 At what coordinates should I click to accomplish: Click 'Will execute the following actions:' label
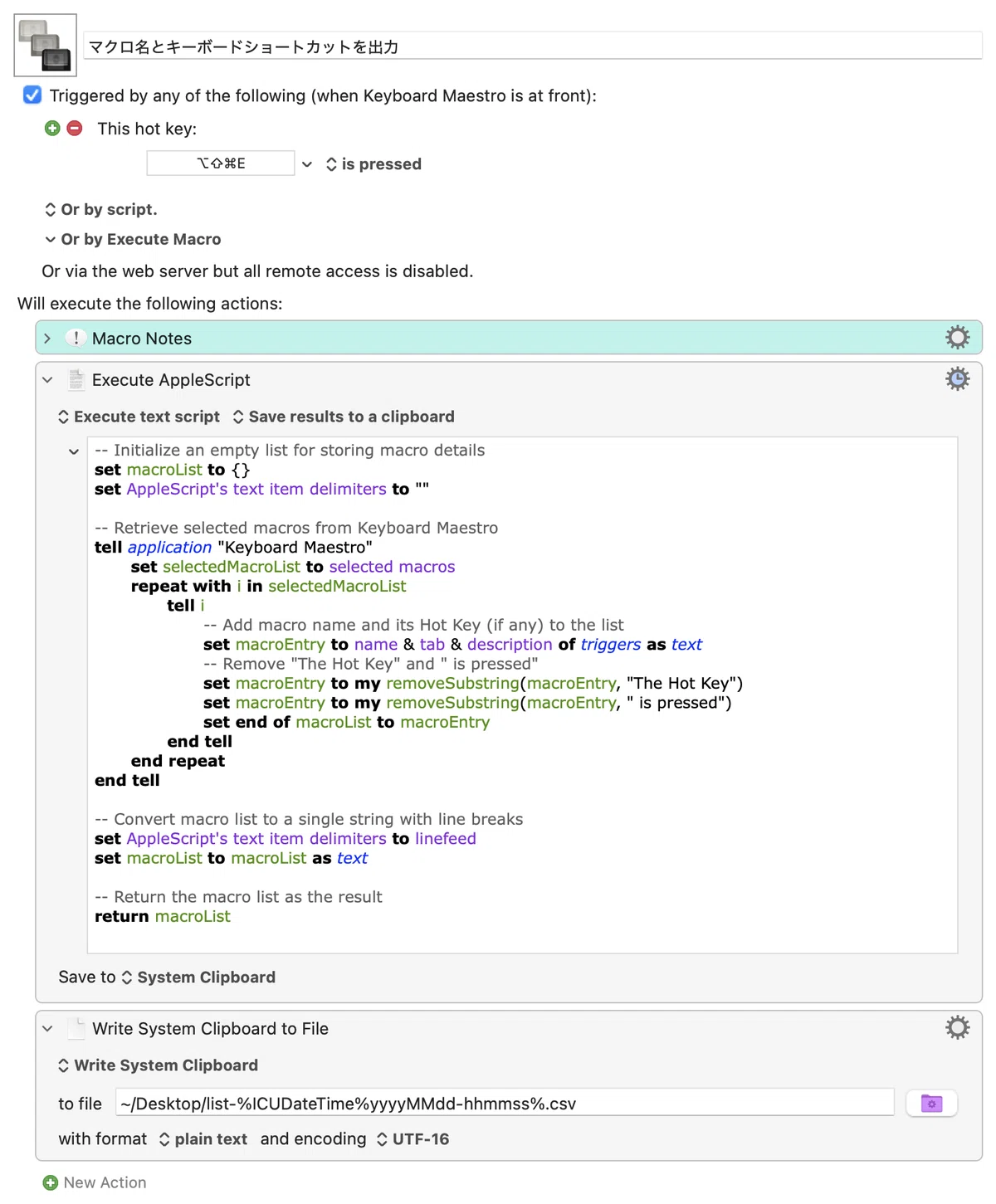tap(150, 304)
